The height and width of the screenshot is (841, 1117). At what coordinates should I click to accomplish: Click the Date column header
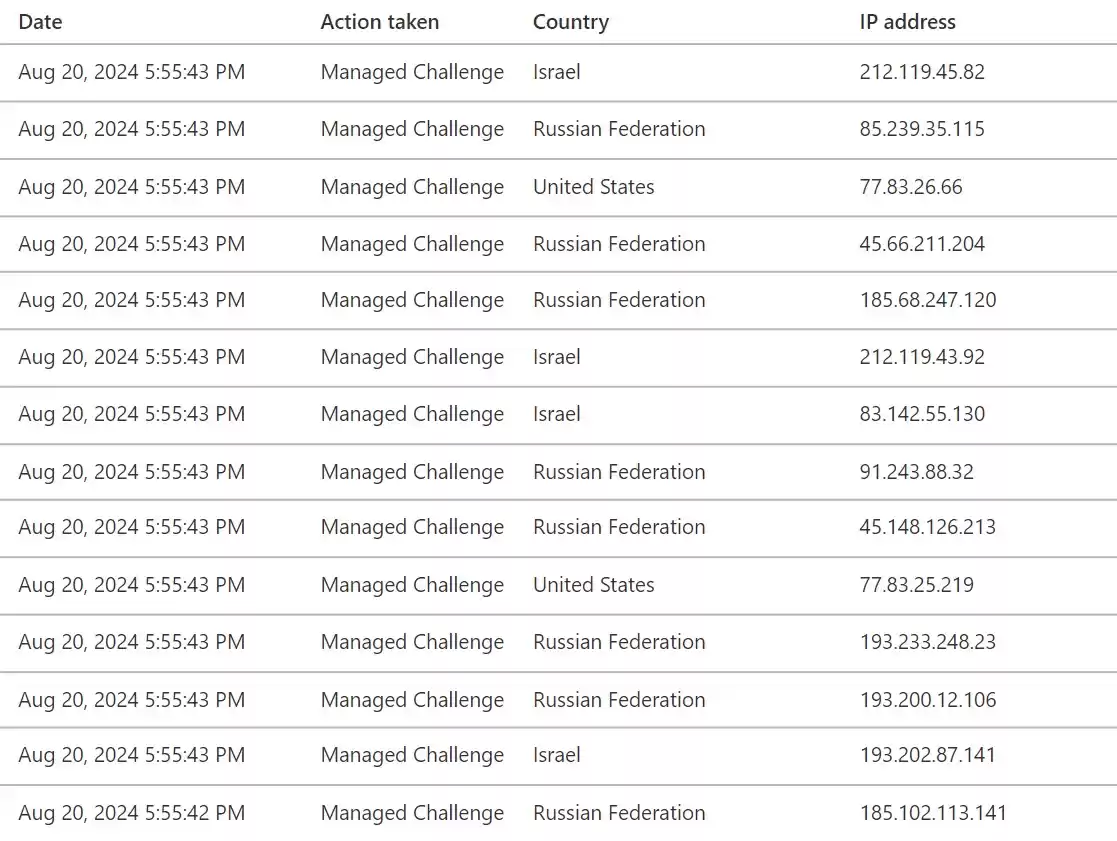click(x=40, y=21)
